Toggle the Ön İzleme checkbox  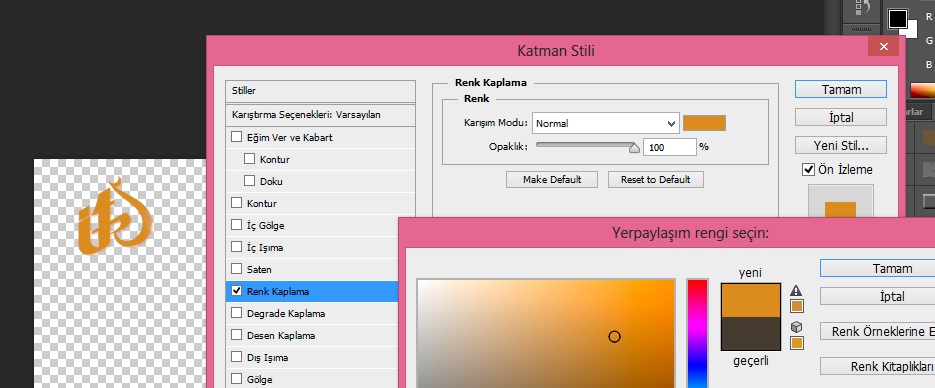pos(808,170)
